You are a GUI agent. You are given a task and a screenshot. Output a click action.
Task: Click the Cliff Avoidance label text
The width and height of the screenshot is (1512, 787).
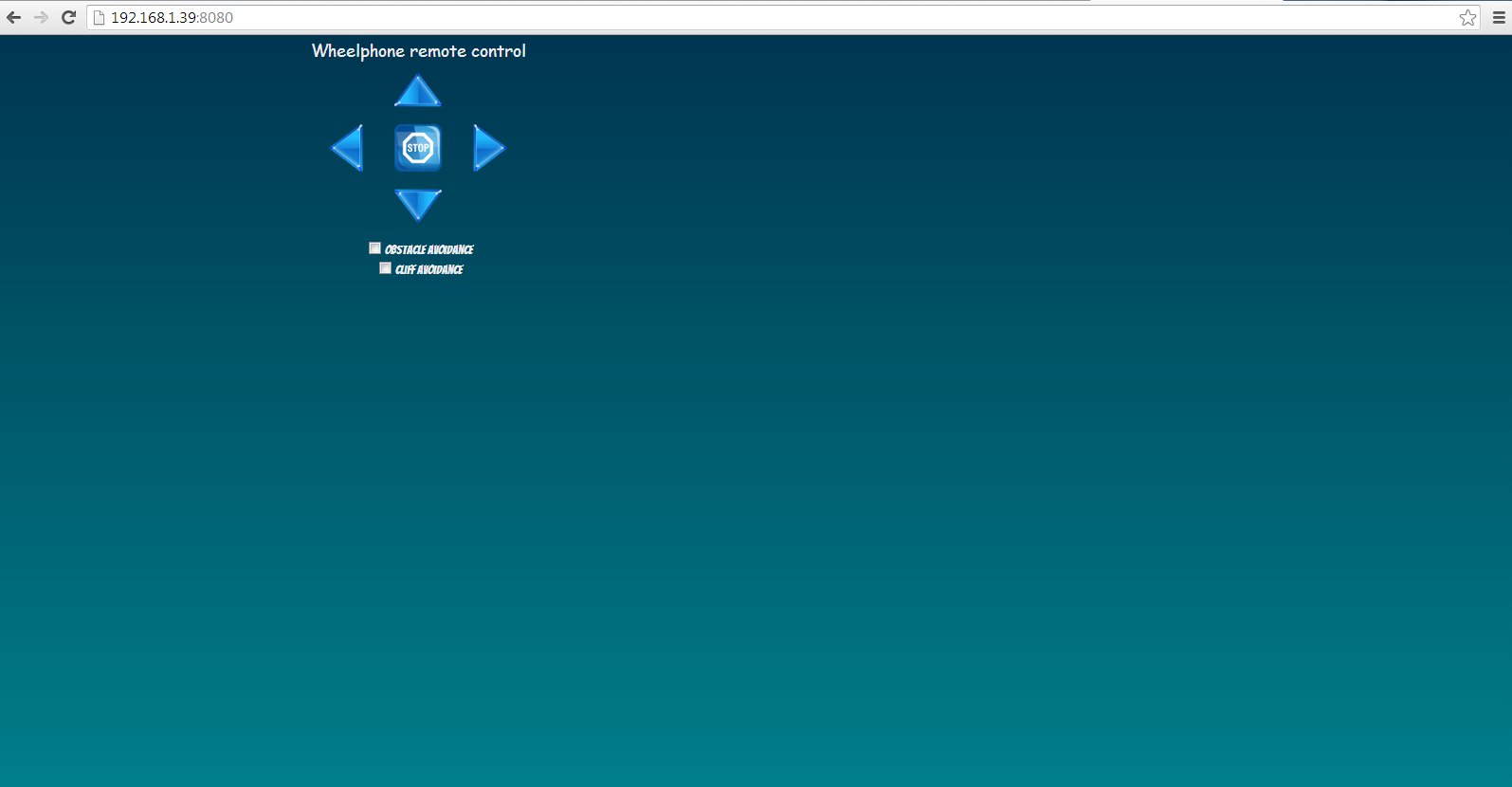click(429, 269)
